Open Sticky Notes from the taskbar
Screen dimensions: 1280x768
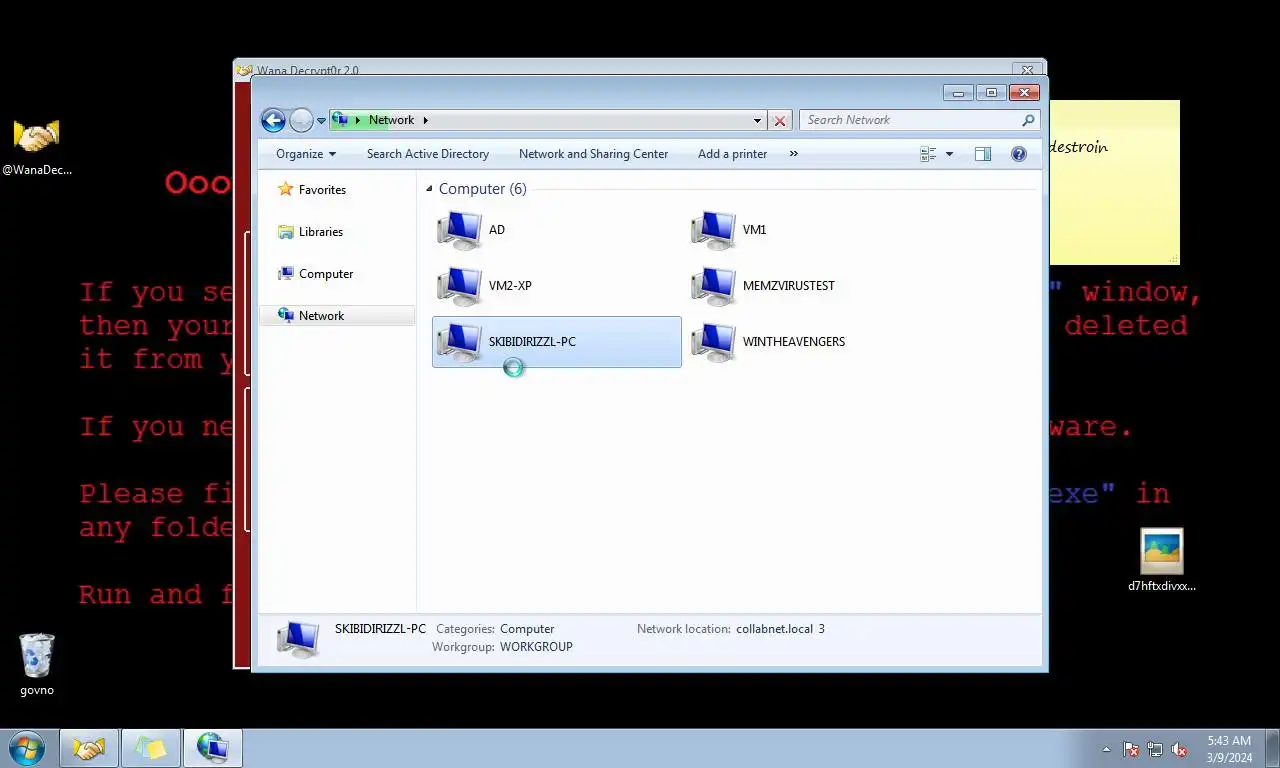[150, 748]
